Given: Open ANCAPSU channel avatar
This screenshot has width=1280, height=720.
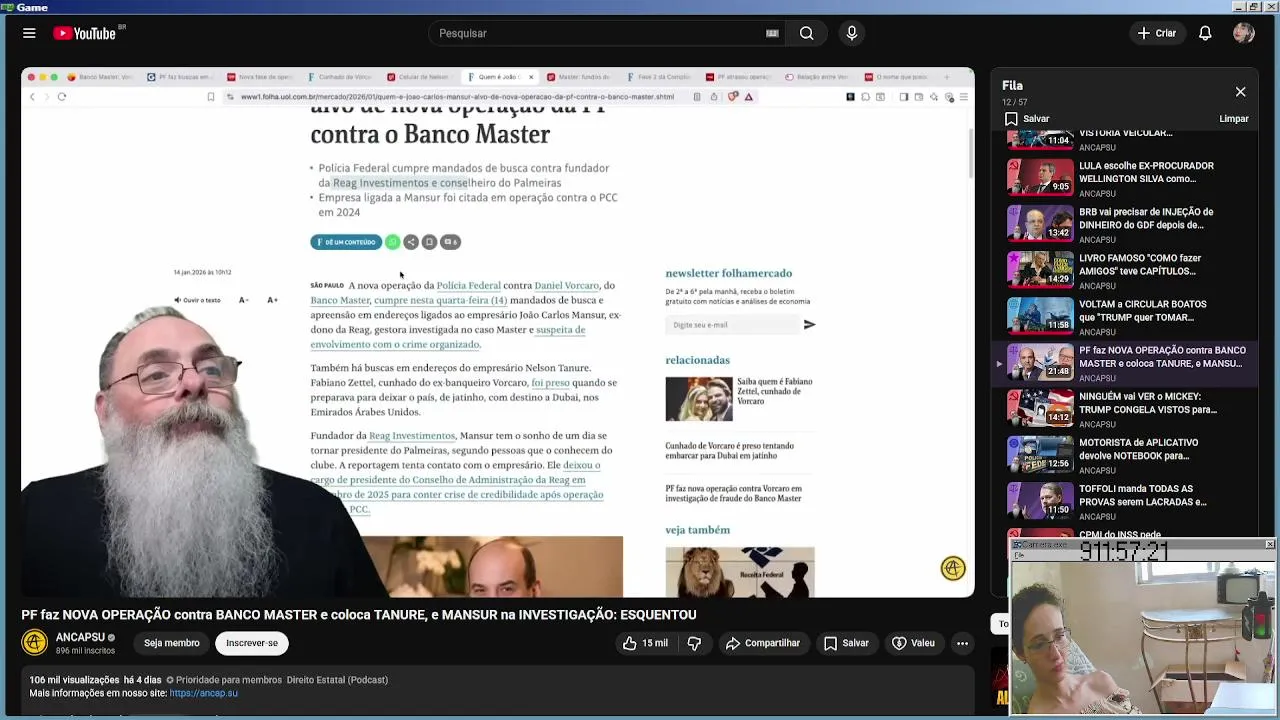Looking at the screenshot, I should click(35, 642).
